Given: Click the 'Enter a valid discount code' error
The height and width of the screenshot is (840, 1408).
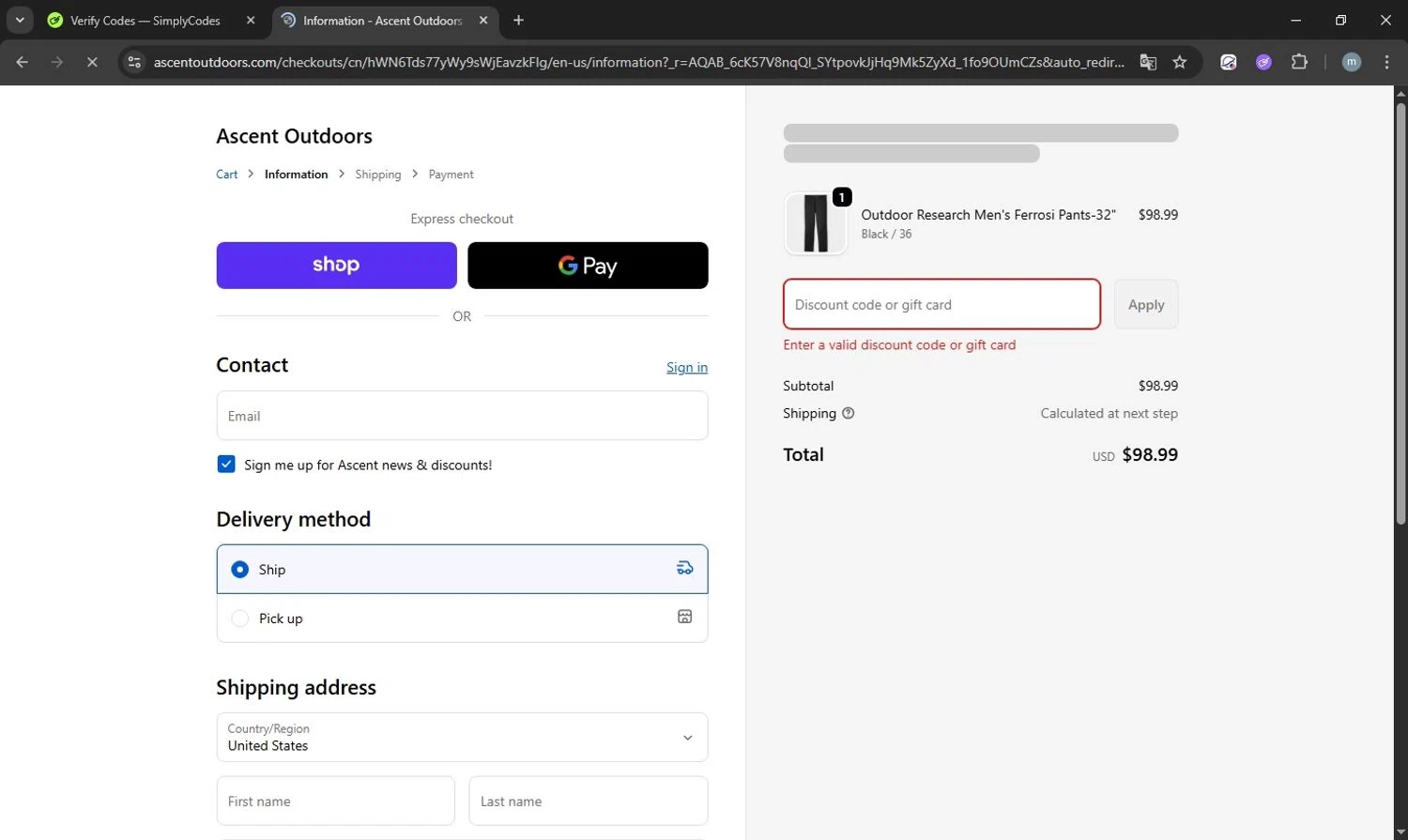Looking at the screenshot, I should tap(899, 345).
